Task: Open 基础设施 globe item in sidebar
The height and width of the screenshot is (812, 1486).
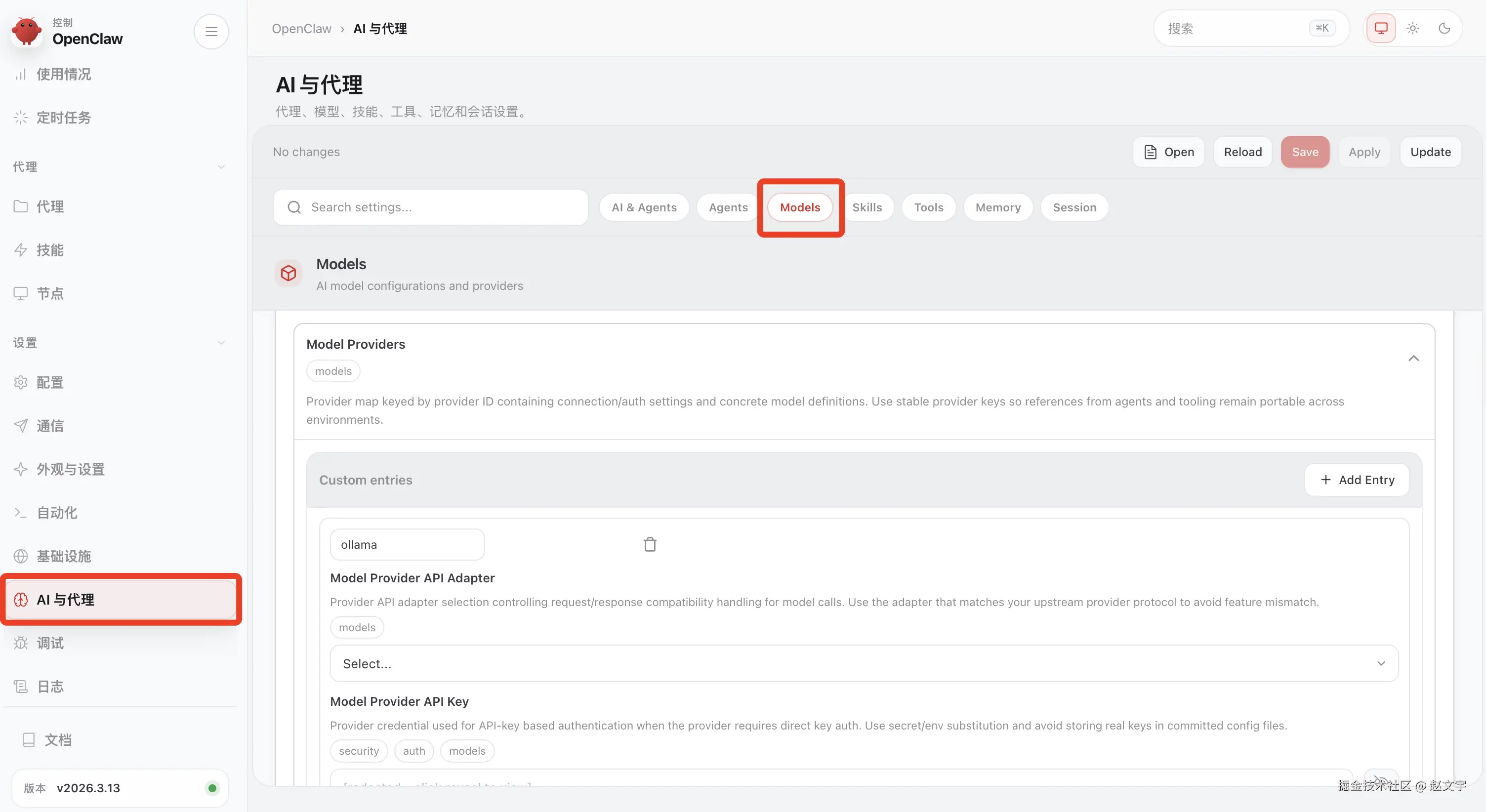Action: coord(63,556)
